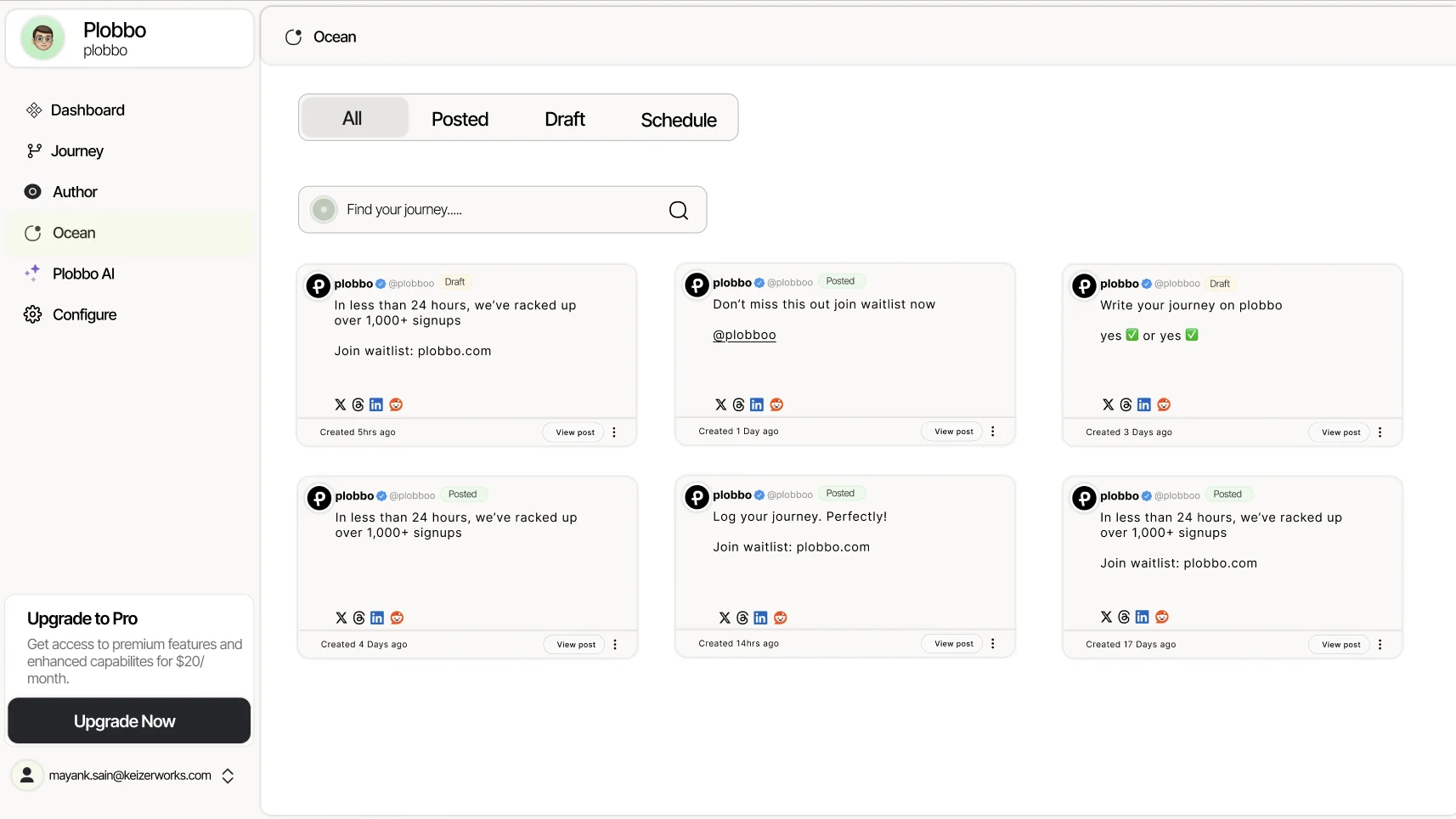Click the Ocean icon in page header

pos(294,37)
